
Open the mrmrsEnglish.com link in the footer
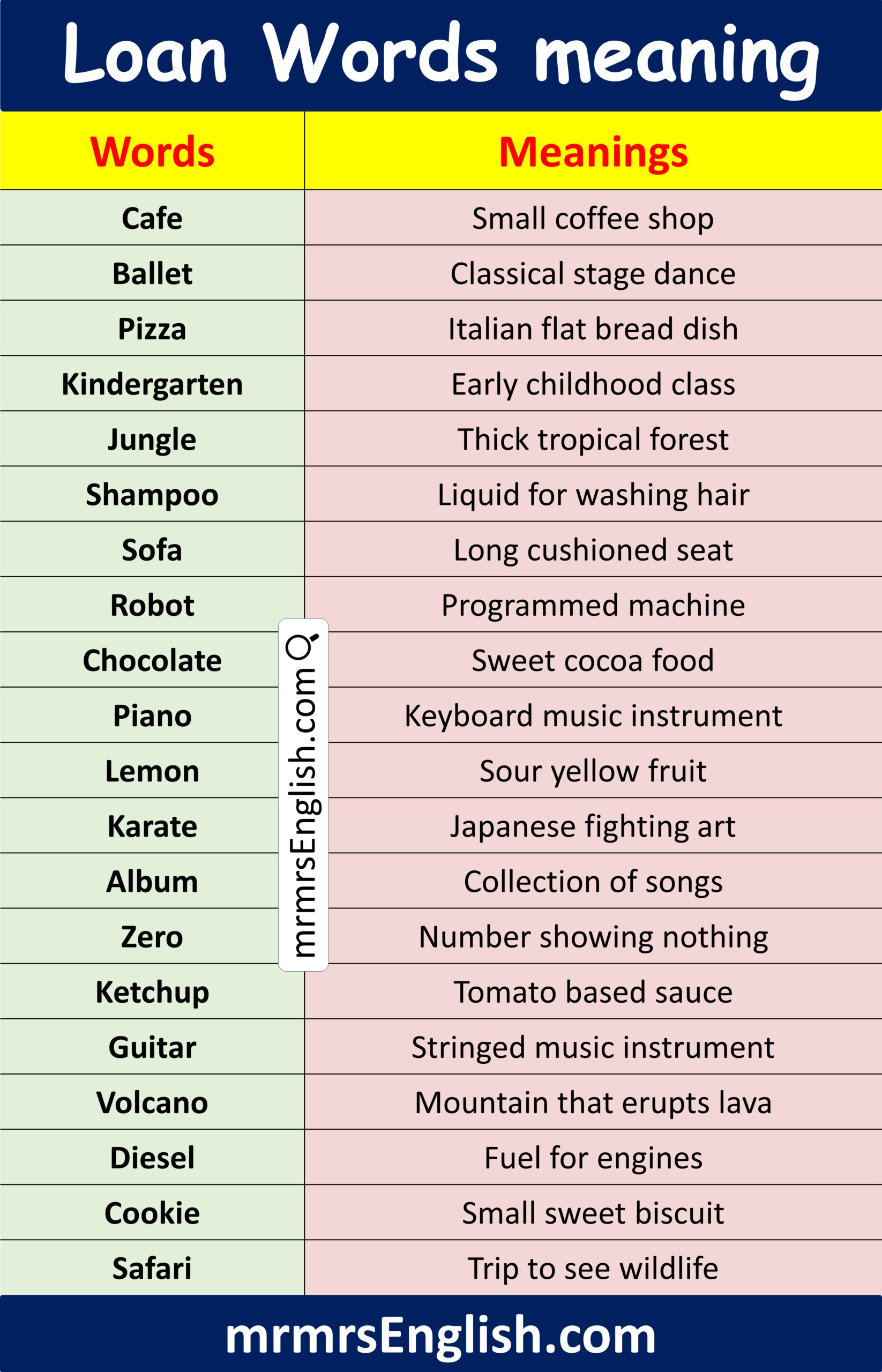pyautogui.click(x=440, y=1336)
